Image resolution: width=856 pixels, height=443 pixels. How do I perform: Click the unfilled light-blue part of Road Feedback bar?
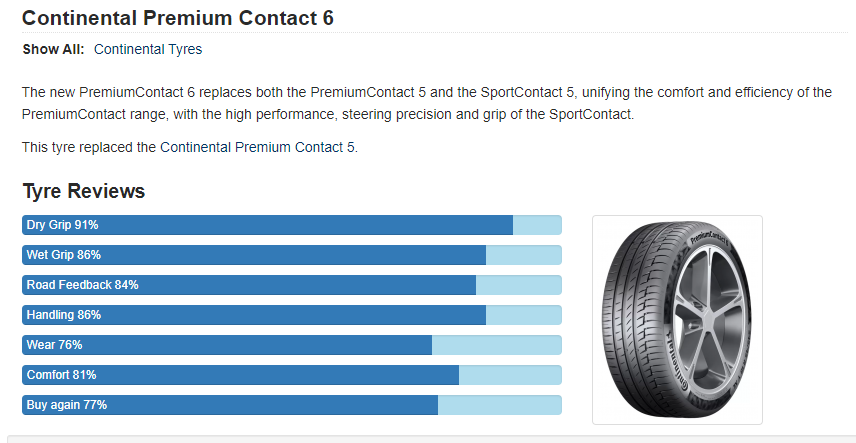[519, 285]
